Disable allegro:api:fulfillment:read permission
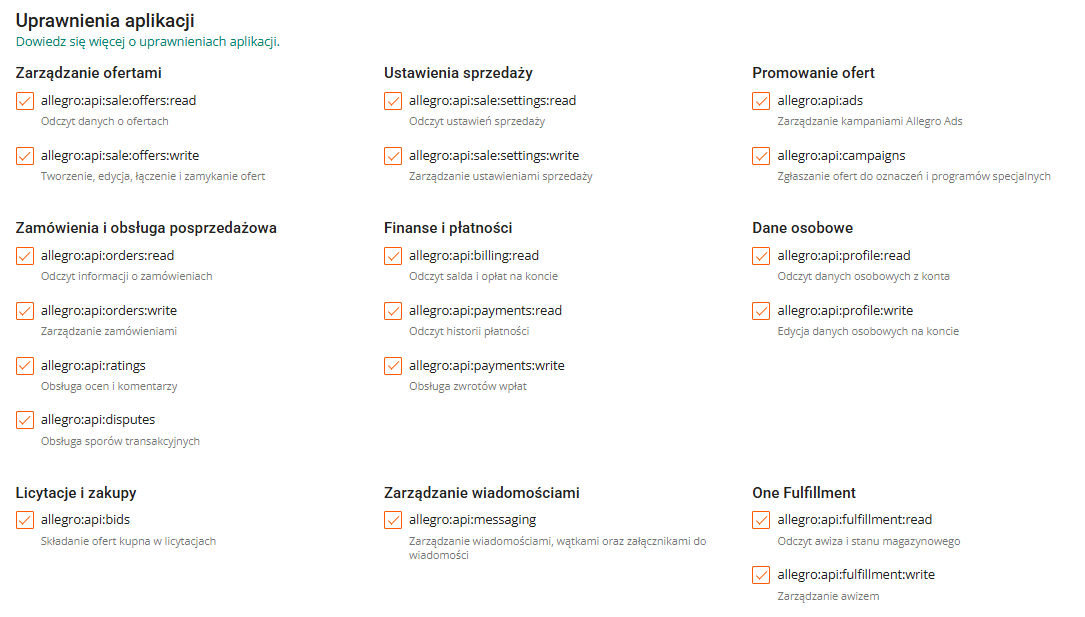1085x617 pixels. (x=761, y=520)
